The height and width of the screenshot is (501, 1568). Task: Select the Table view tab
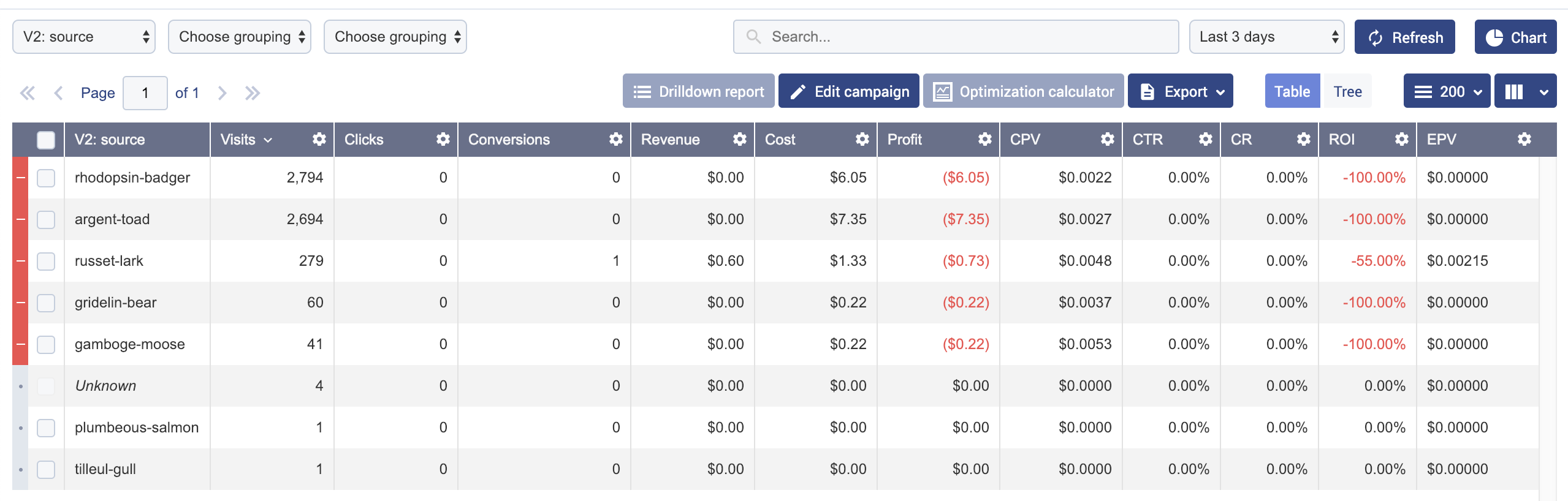click(x=1292, y=92)
